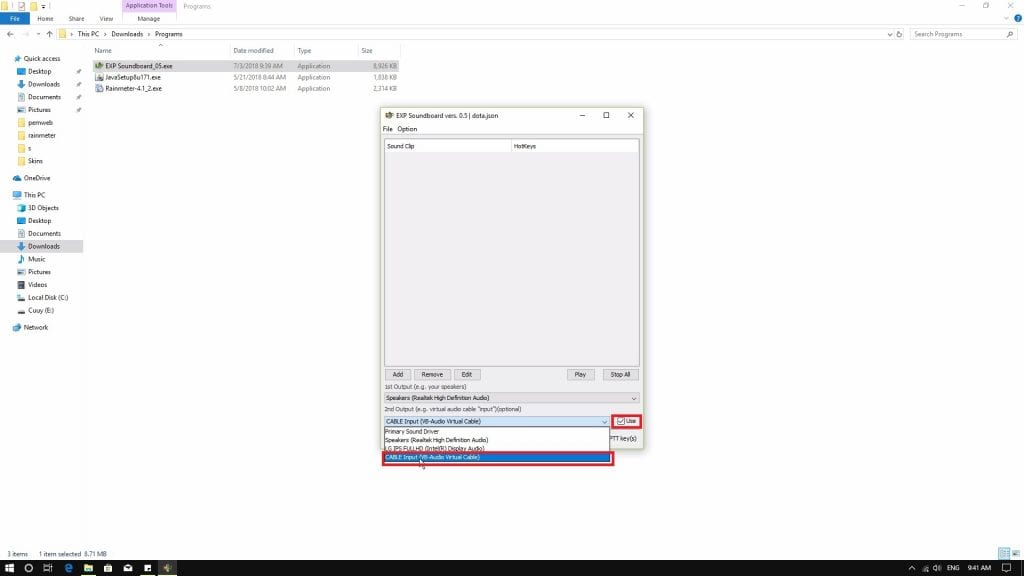Open the Soundboard File menu
The image size is (1024, 576).
pyautogui.click(x=387, y=129)
